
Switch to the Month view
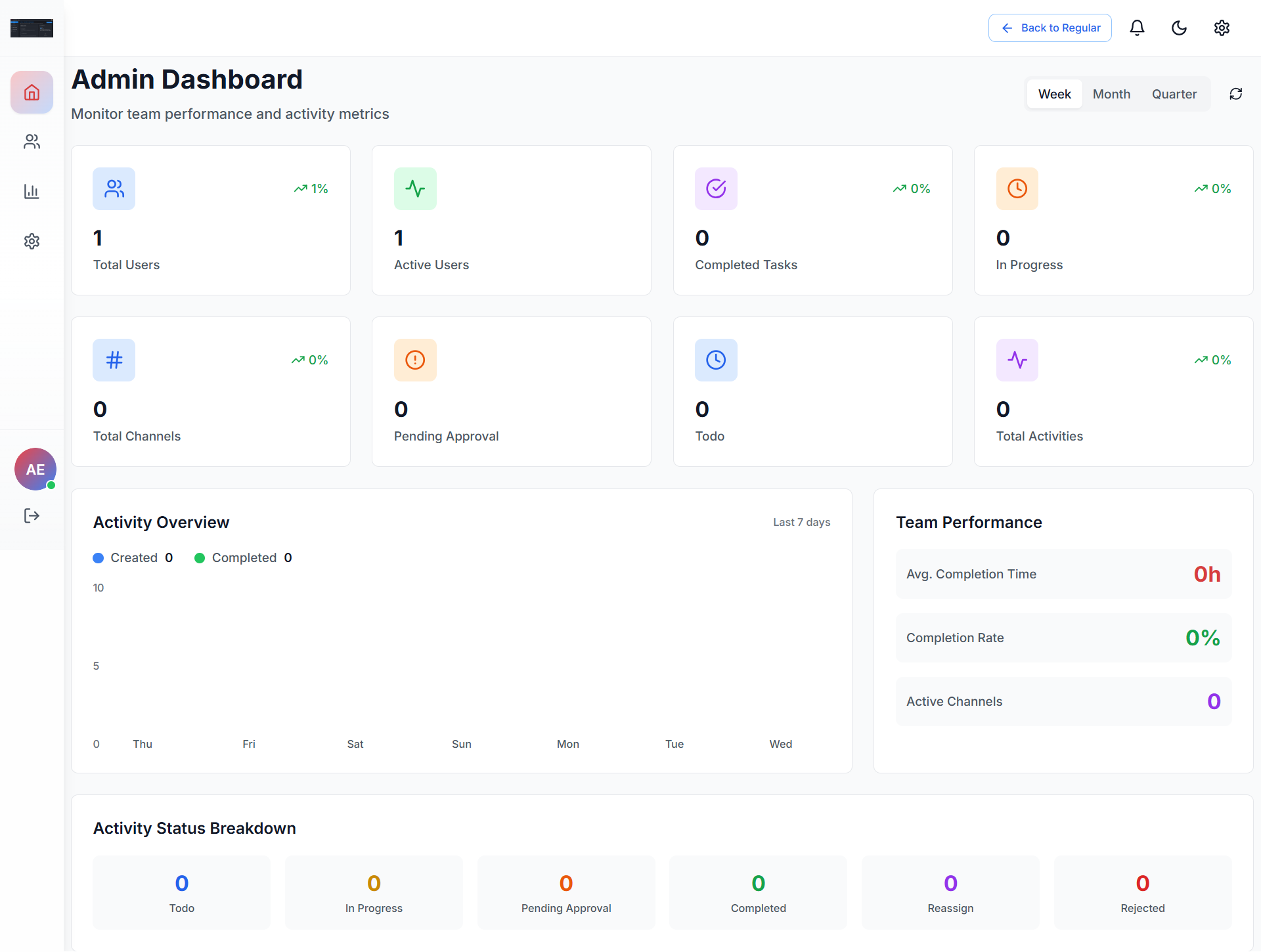click(1111, 94)
